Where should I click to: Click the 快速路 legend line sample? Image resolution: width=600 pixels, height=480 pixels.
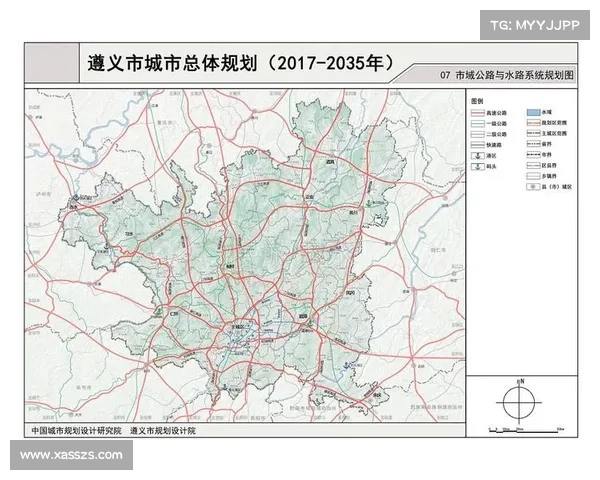[478, 145]
